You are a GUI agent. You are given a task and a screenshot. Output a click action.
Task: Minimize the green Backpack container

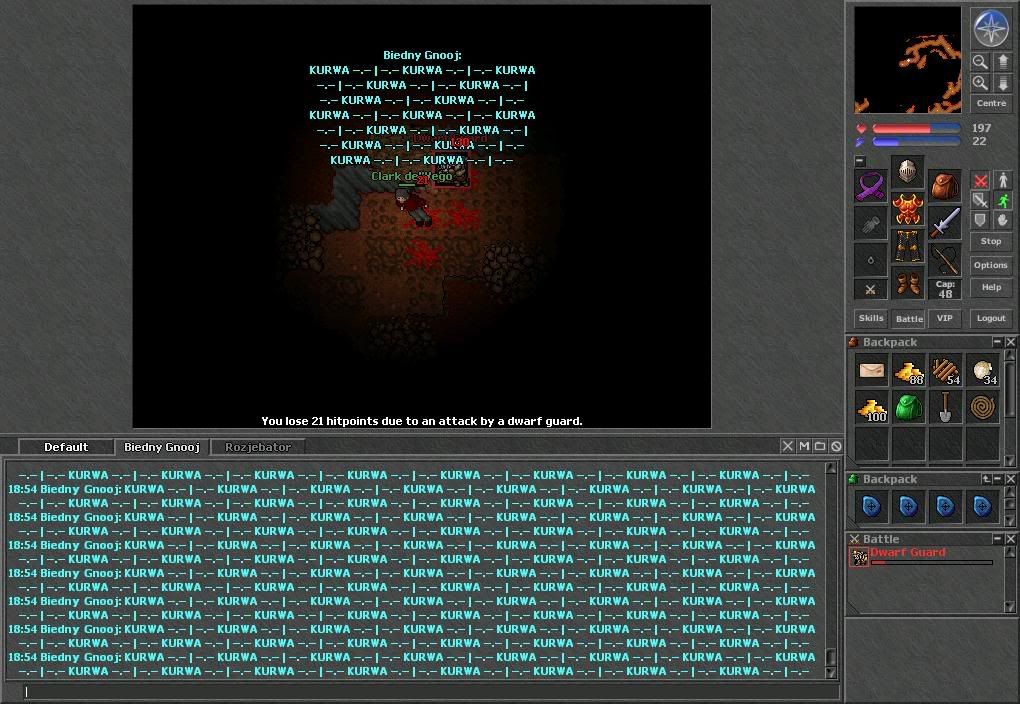point(997,479)
